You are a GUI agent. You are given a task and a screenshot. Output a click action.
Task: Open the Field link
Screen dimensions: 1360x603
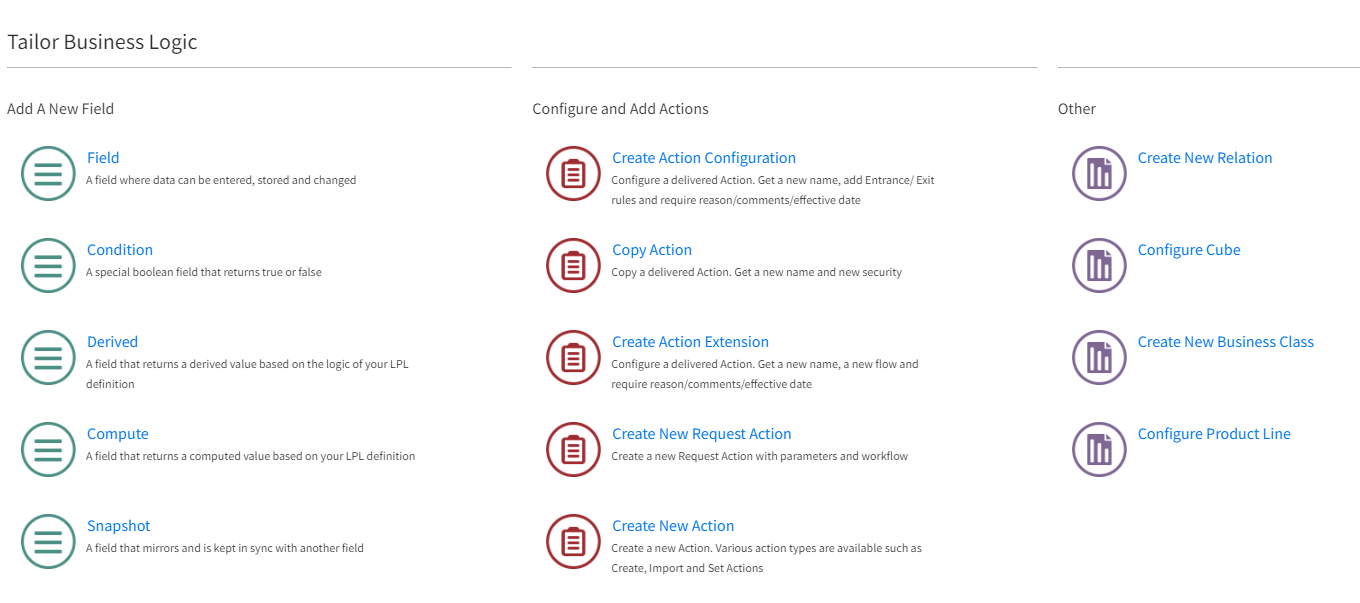click(103, 158)
